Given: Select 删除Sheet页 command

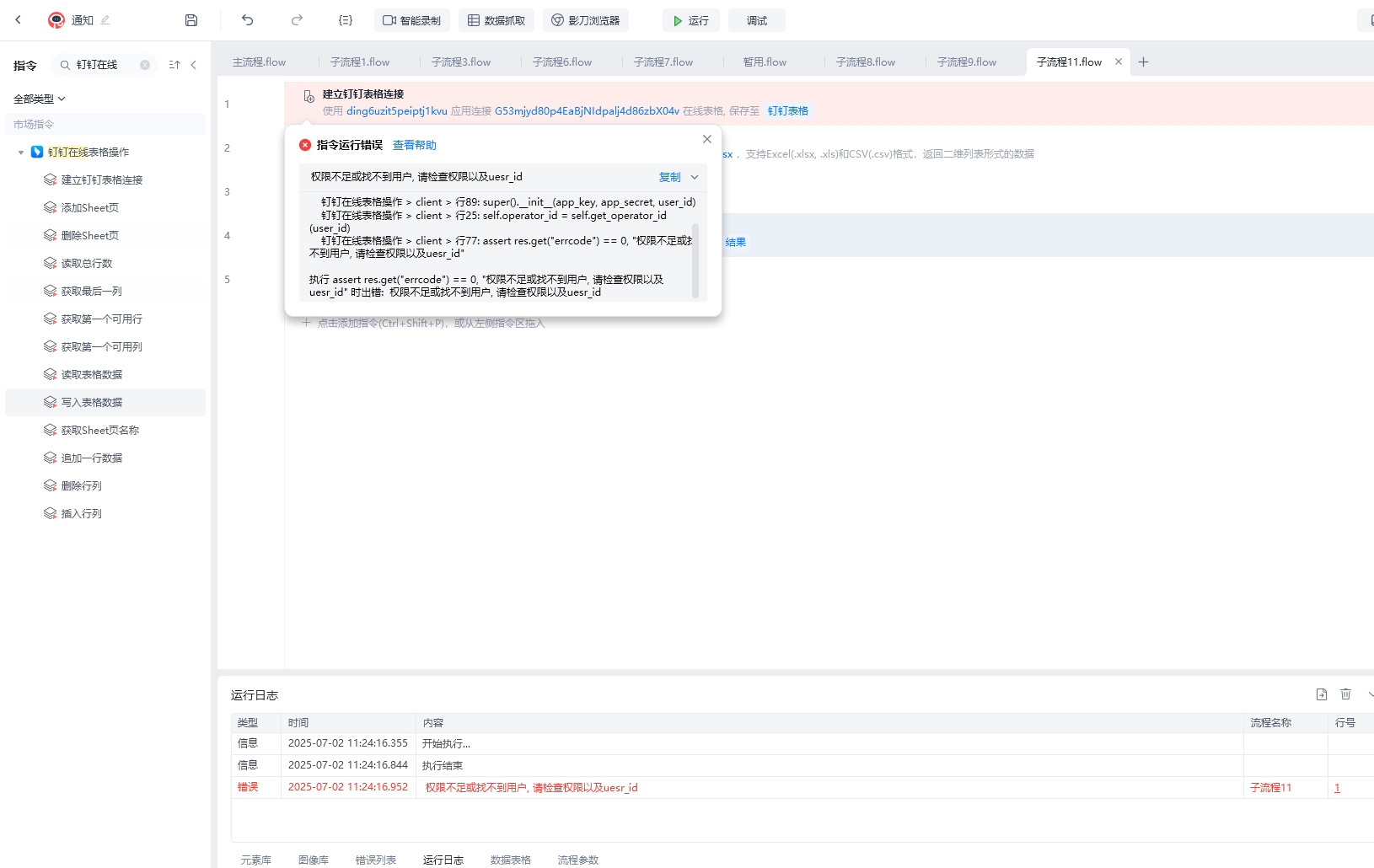Looking at the screenshot, I should [90, 236].
